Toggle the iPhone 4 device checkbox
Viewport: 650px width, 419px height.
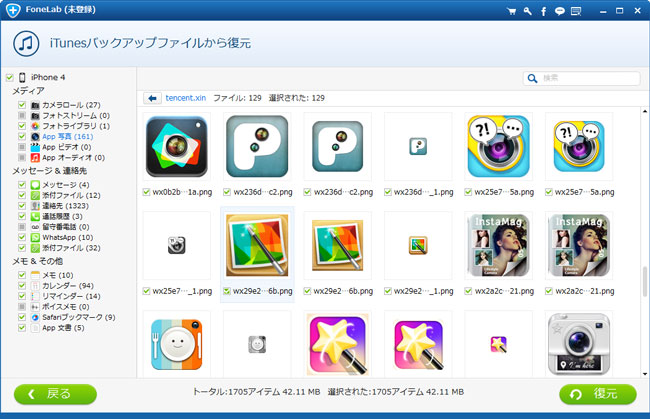pyautogui.click(x=9, y=78)
